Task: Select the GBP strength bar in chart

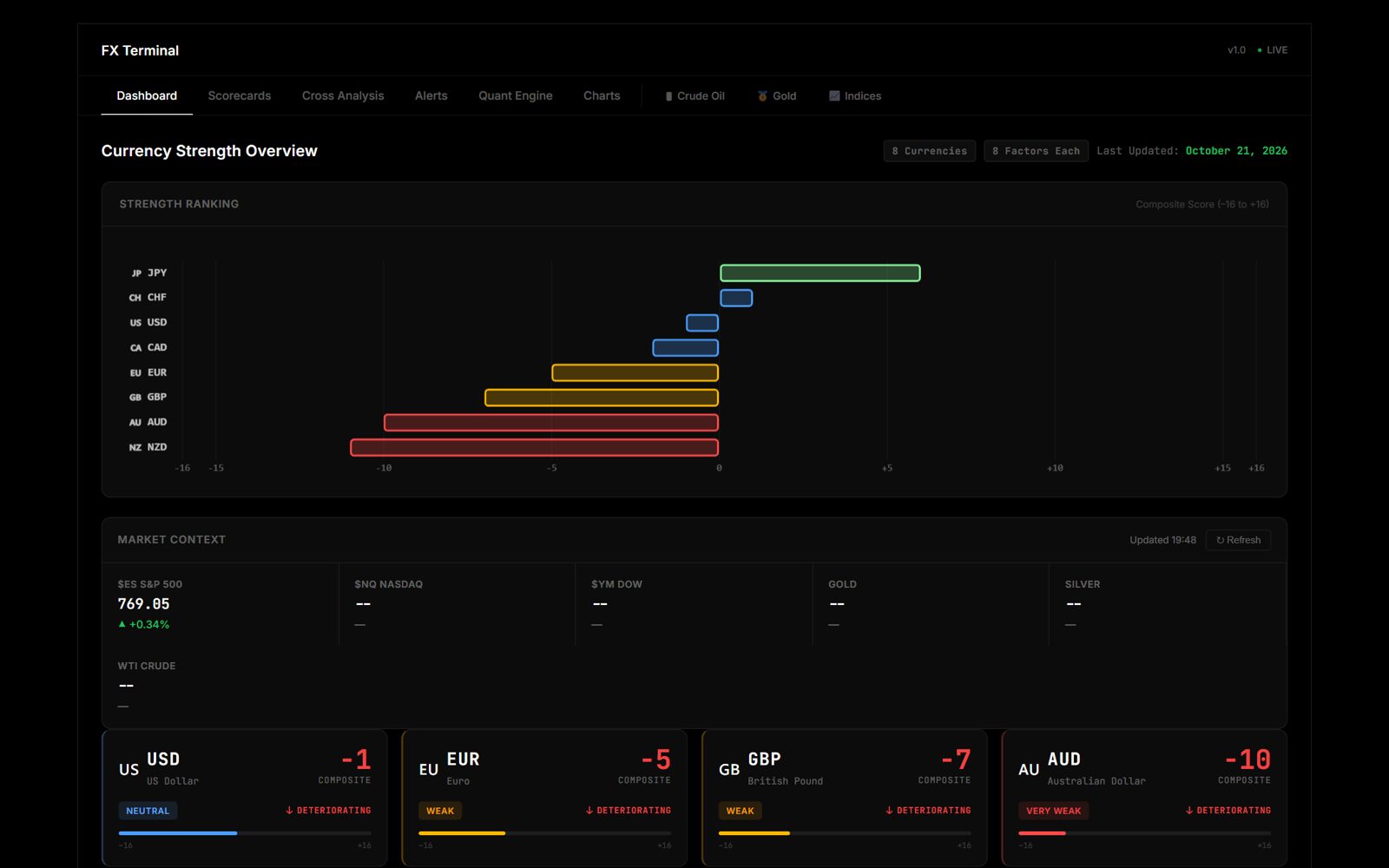Action: [602, 398]
